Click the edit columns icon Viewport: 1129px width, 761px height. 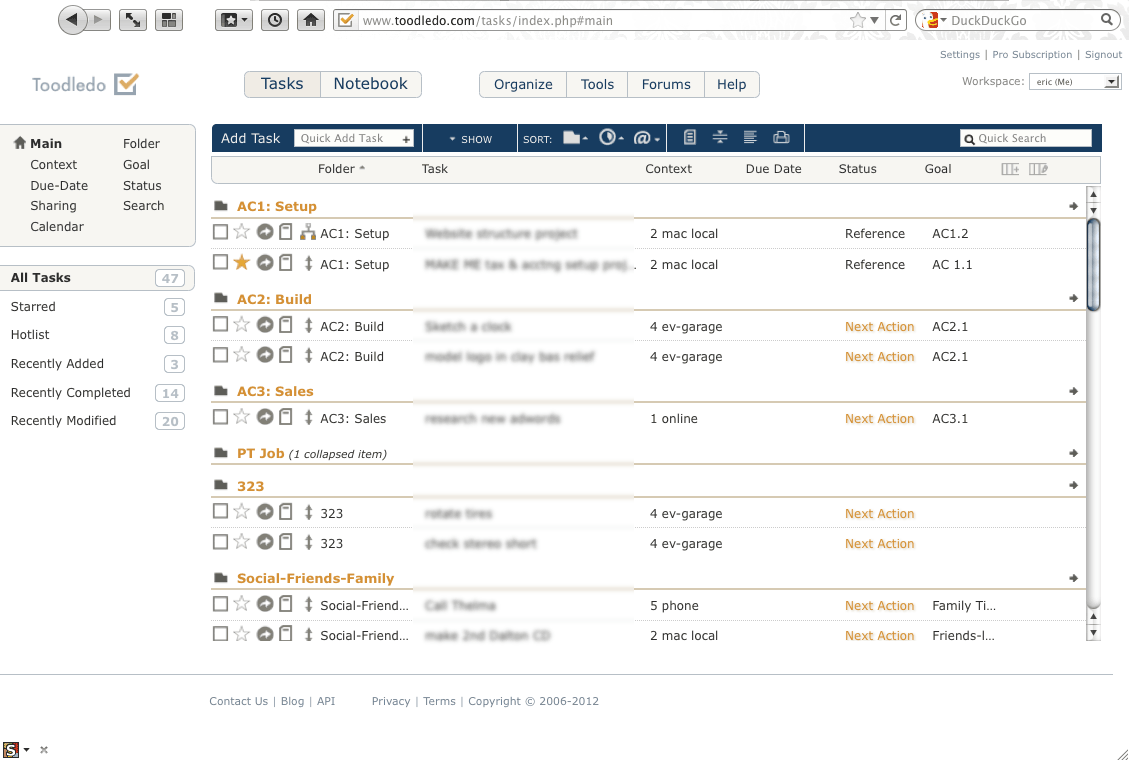coord(1038,169)
